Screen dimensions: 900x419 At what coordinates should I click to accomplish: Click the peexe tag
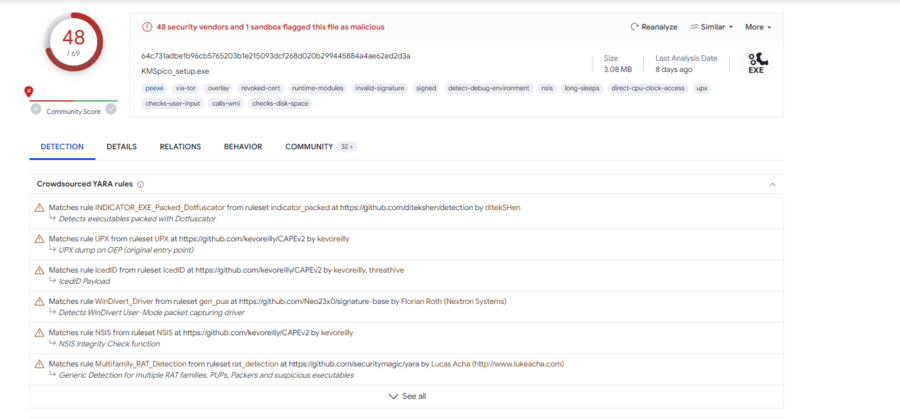point(155,88)
